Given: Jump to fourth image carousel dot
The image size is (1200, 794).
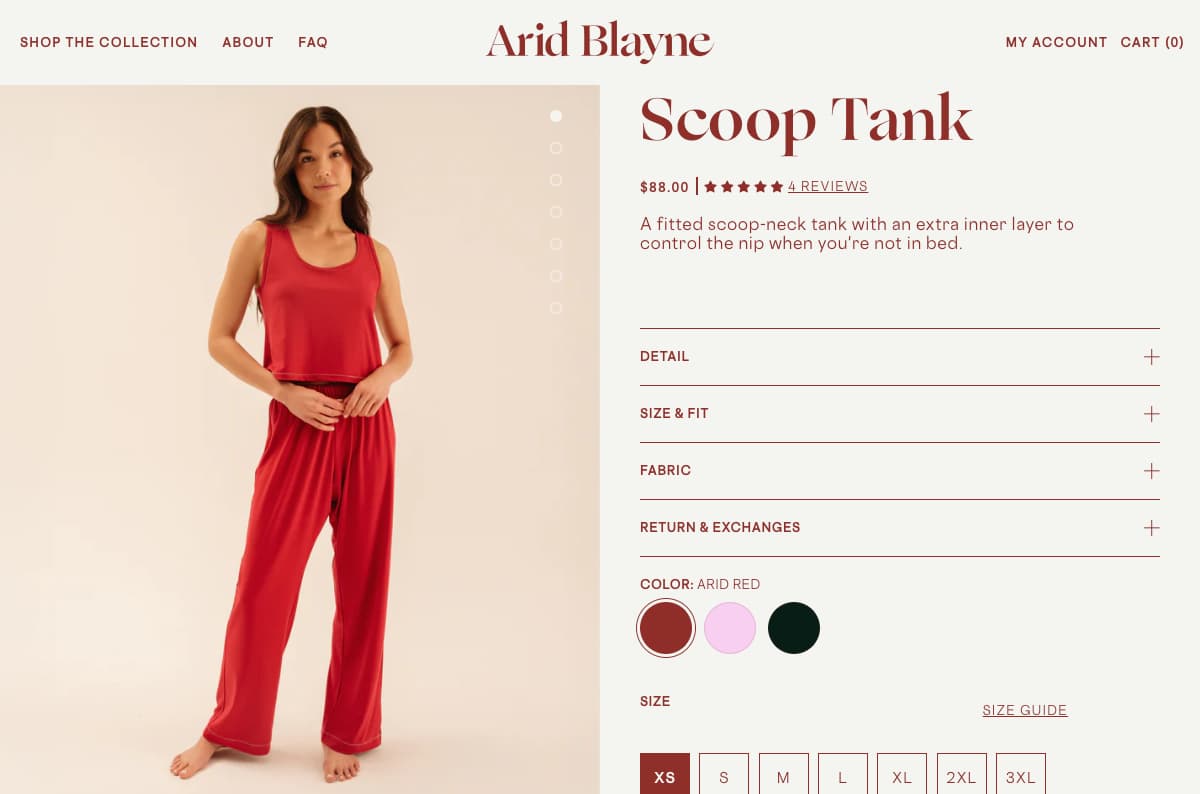Looking at the screenshot, I should point(556,212).
